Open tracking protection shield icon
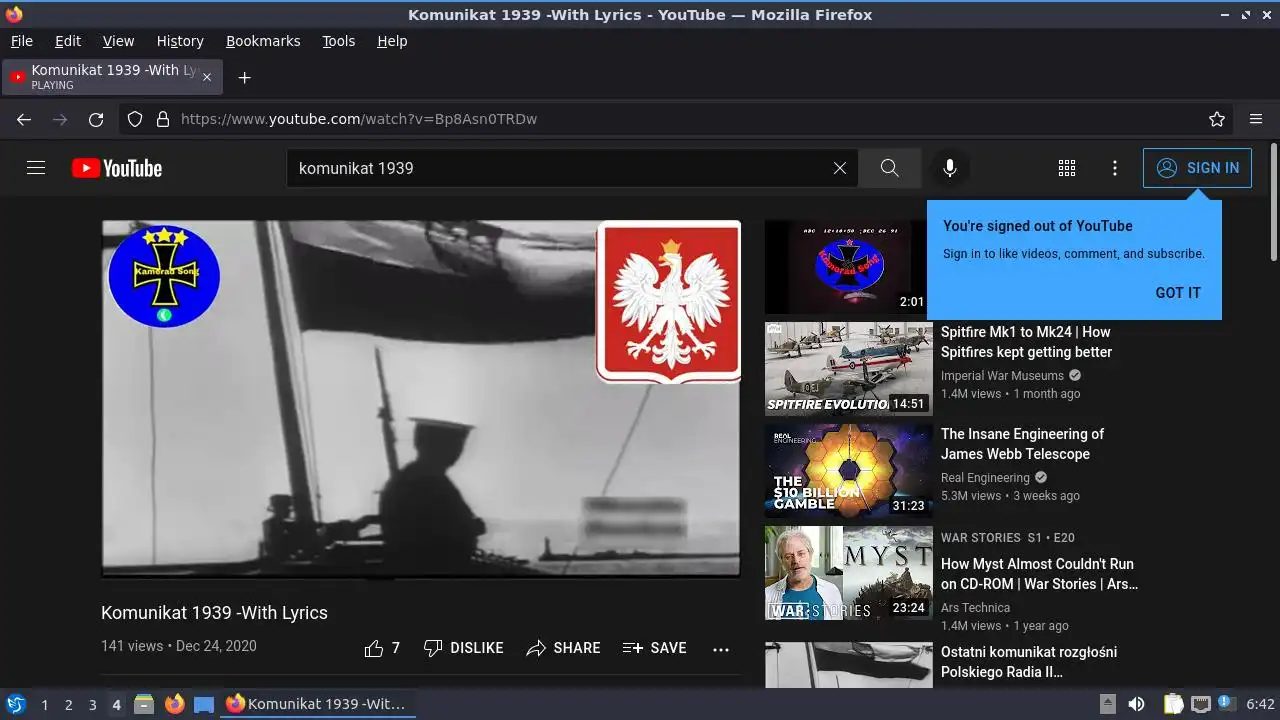1280x720 pixels. [135, 119]
